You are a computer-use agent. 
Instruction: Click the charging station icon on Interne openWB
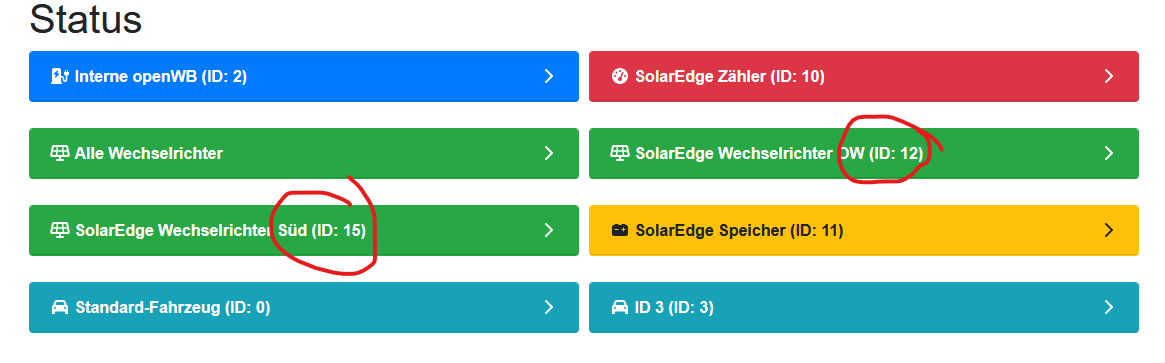pos(59,76)
